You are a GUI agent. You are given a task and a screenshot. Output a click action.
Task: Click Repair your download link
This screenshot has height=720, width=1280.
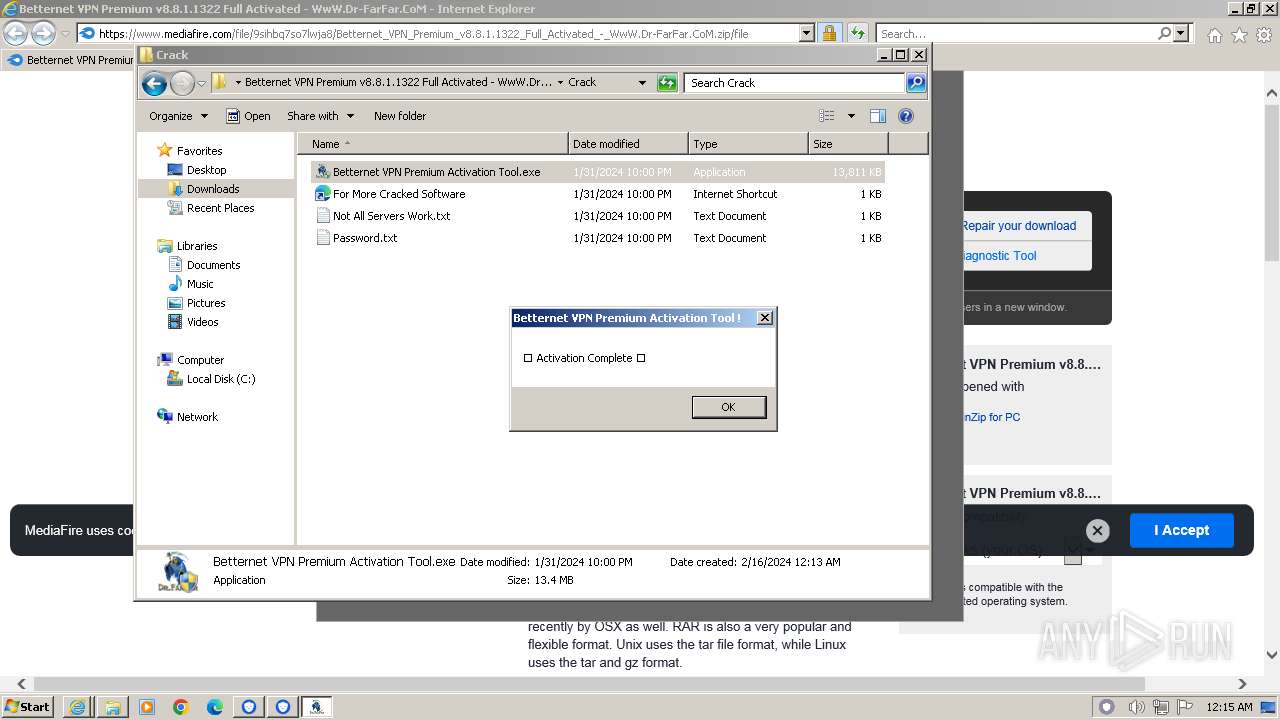[x=1019, y=226]
